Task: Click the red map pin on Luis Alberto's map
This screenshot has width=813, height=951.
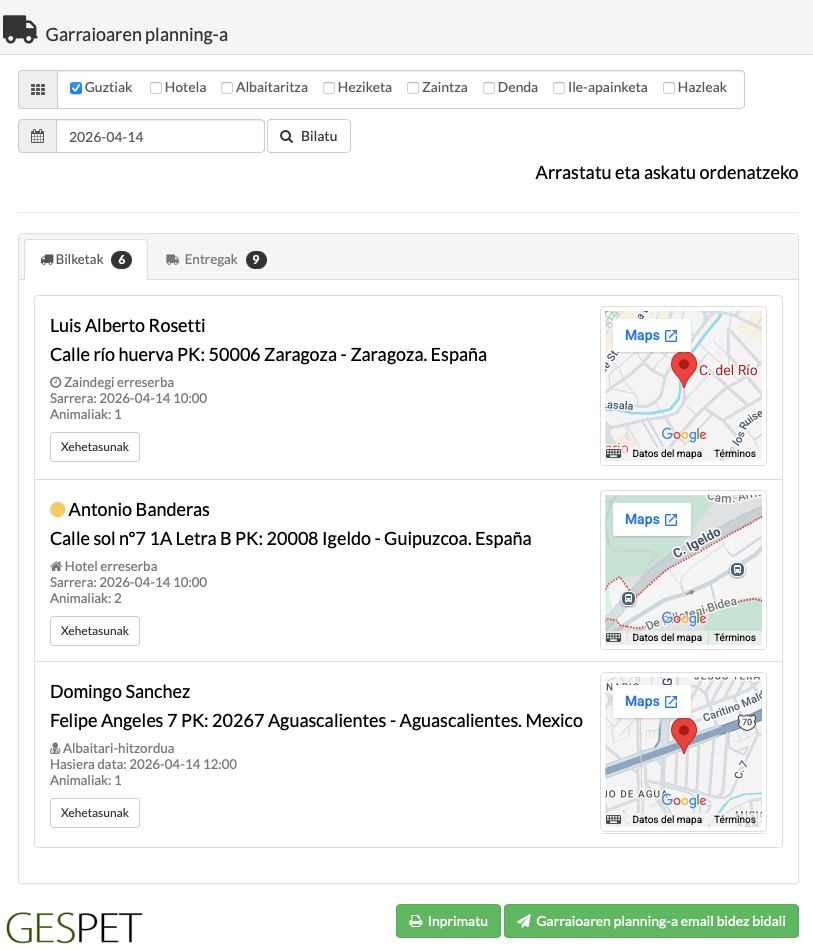Action: [683, 368]
